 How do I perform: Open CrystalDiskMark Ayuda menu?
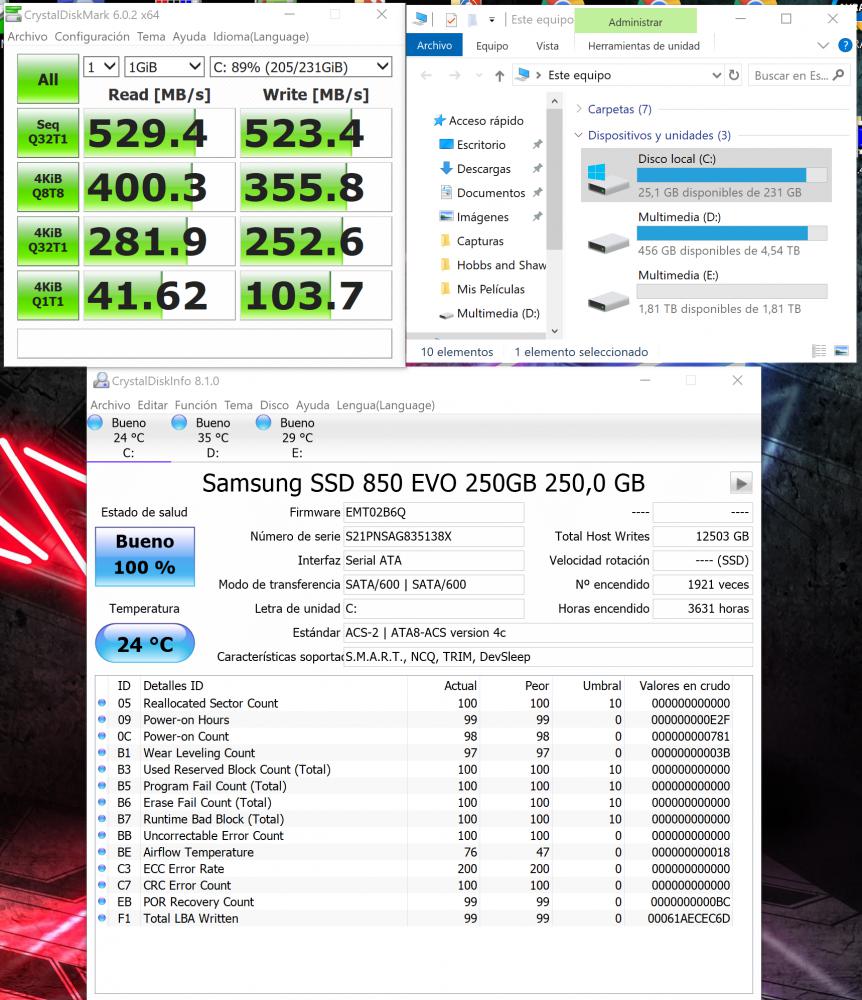point(189,36)
